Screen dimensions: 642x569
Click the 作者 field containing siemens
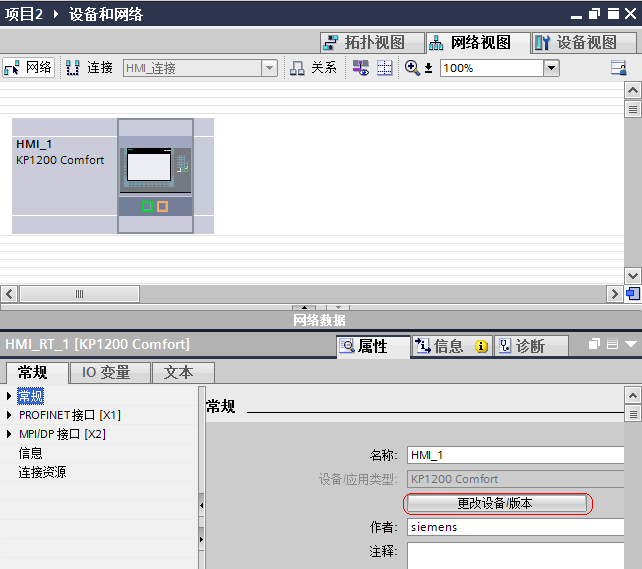click(515, 527)
